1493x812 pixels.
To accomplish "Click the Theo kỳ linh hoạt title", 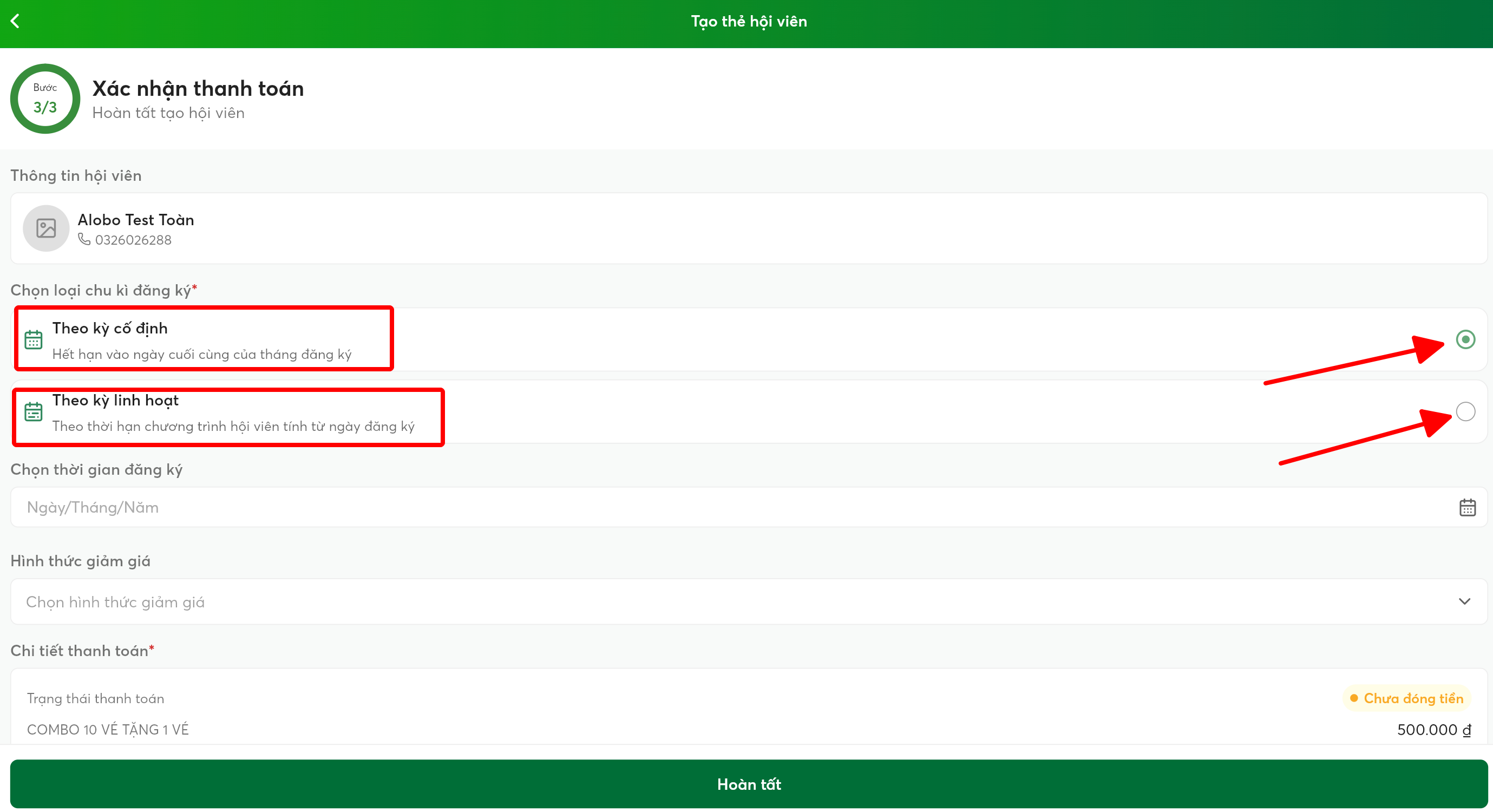I will tap(115, 401).
